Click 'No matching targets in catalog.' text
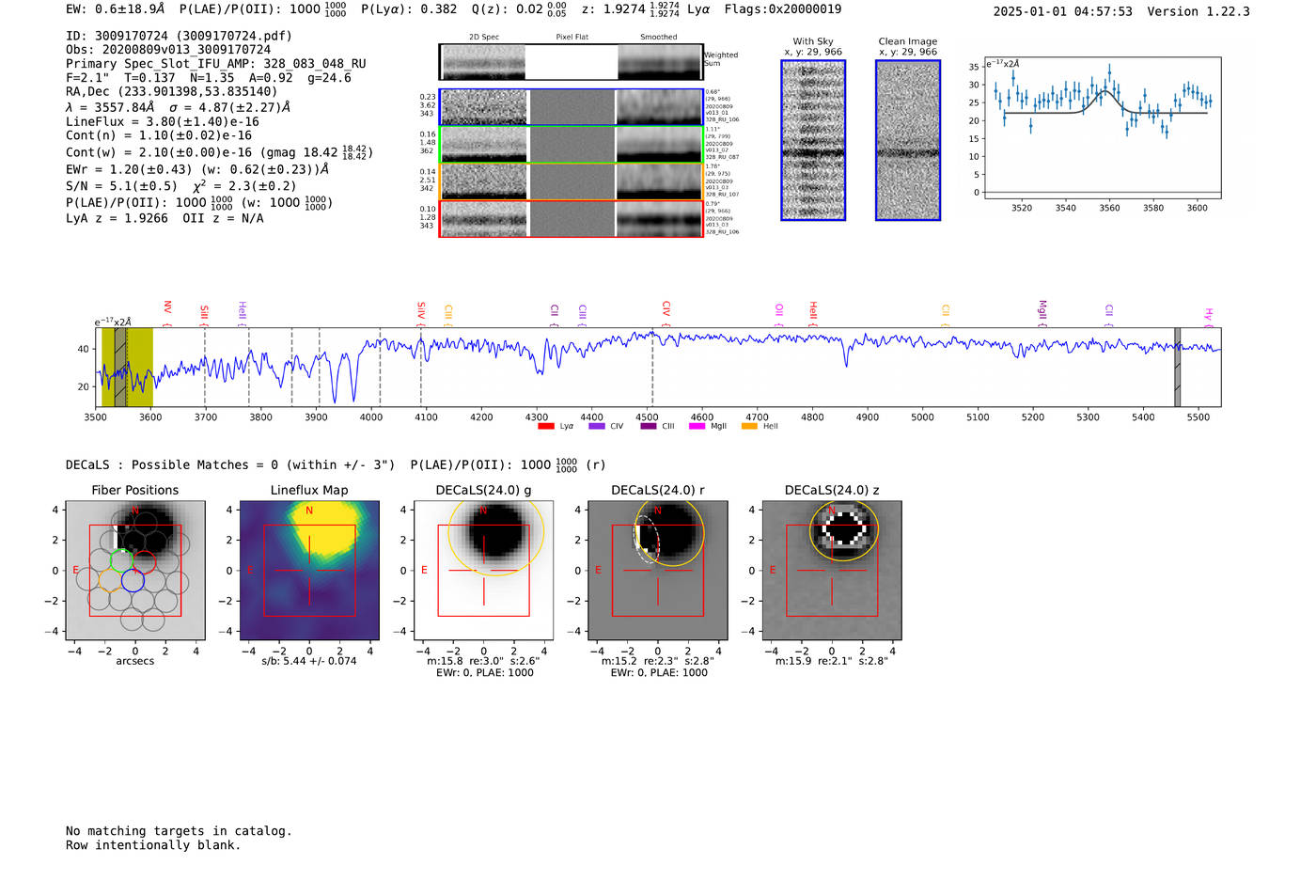Screen dimensions: 1316x896 179,831
